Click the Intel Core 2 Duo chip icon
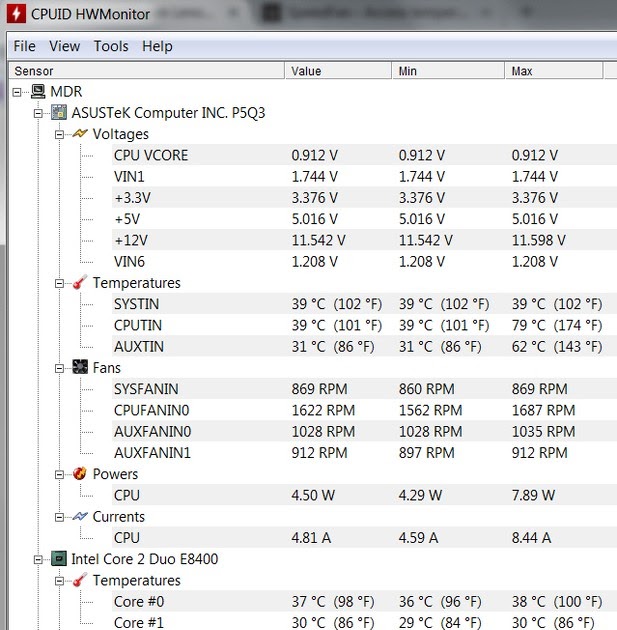 coord(59,558)
